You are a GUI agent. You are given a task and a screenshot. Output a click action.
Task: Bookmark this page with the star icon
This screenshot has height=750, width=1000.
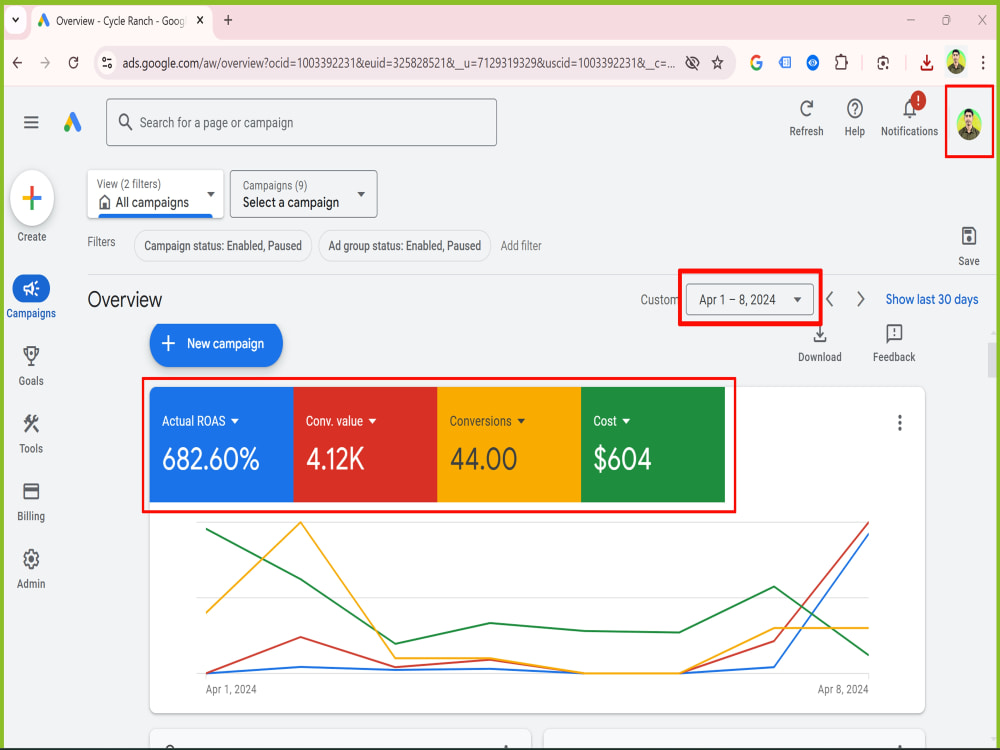pyautogui.click(x=717, y=62)
